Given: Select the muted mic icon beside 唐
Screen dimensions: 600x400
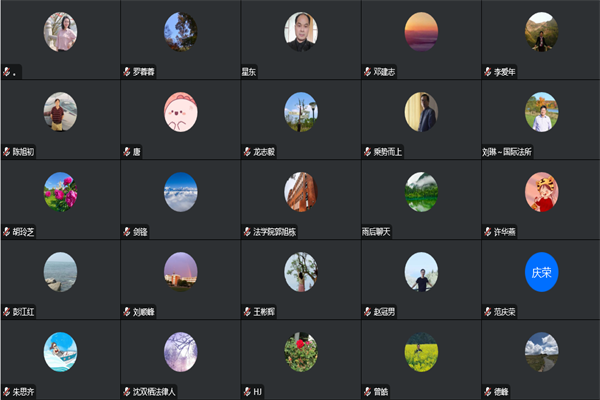Looking at the screenshot, I should point(127,152).
